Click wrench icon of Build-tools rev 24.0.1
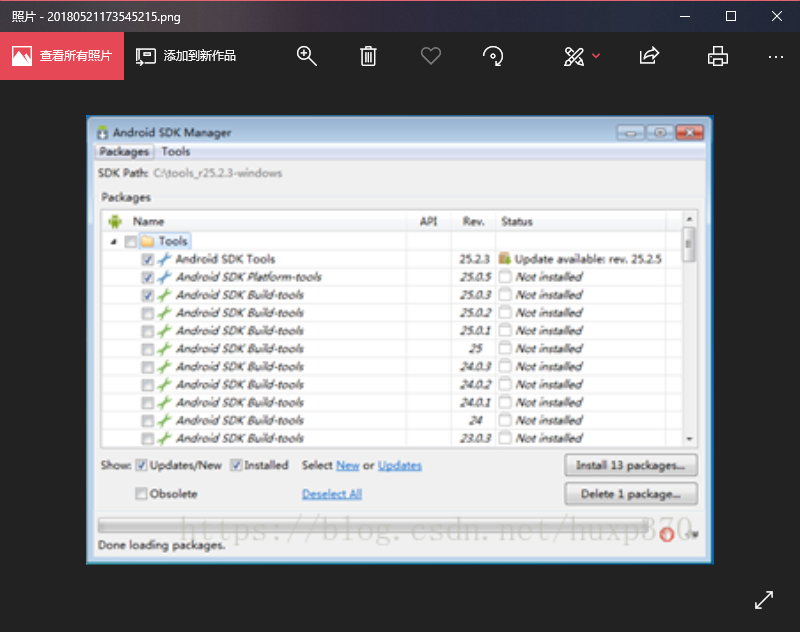This screenshot has width=800, height=632. [164, 402]
